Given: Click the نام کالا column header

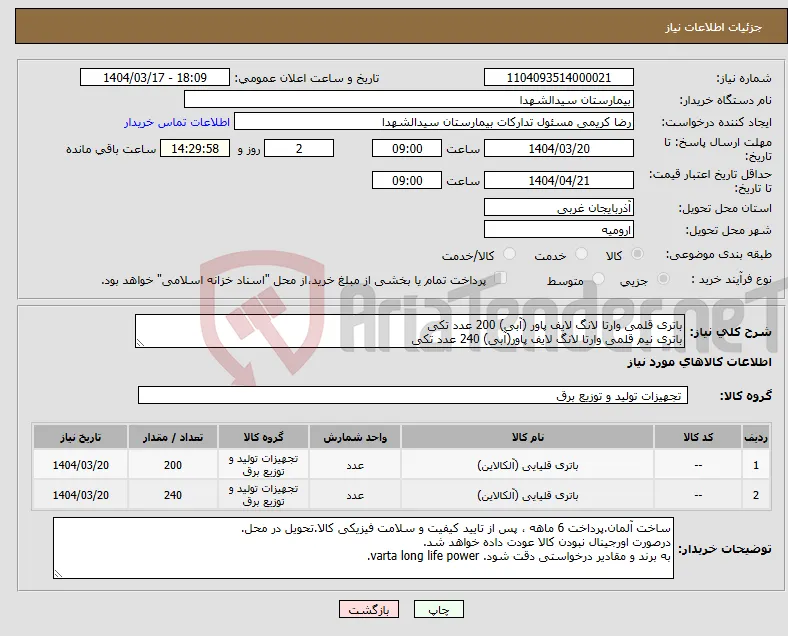Looking at the screenshot, I should 527,437.
